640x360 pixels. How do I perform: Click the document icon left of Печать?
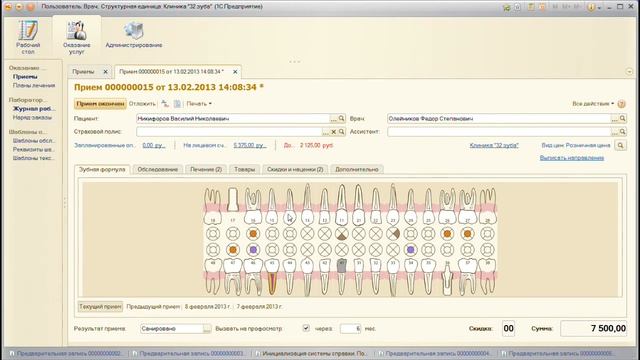click(x=177, y=104)
